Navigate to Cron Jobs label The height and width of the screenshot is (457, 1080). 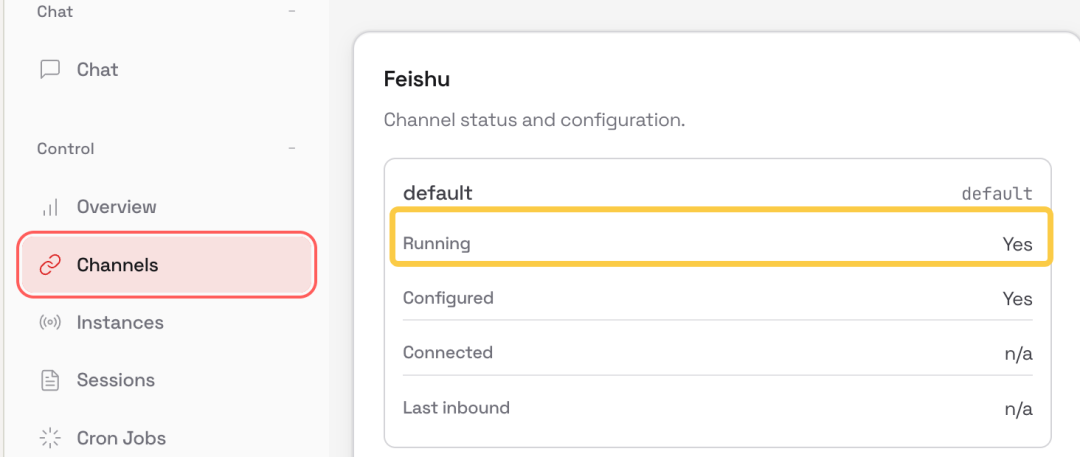point(121,438)
